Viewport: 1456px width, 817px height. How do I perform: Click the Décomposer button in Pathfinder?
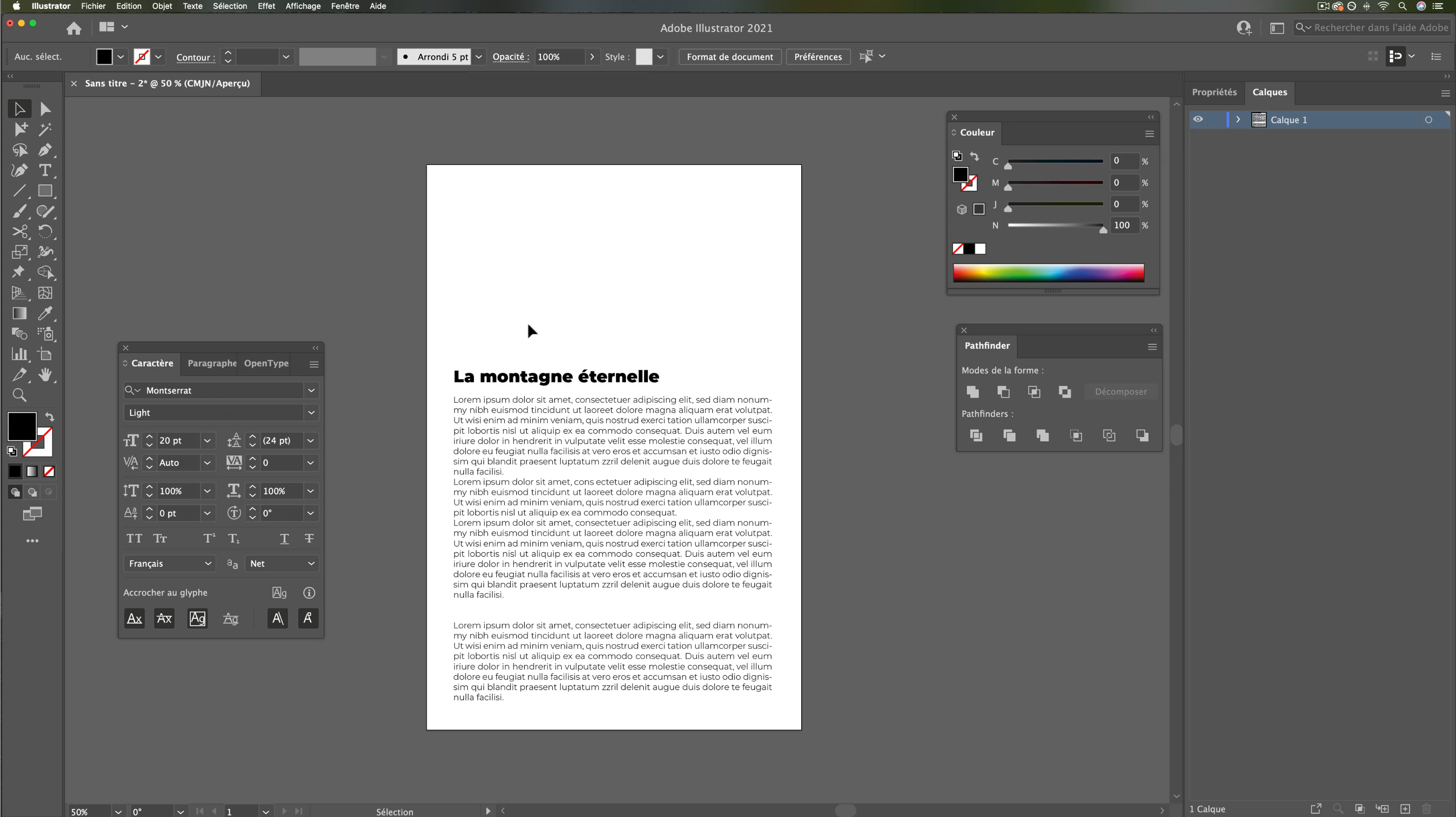pos(1120,392)
